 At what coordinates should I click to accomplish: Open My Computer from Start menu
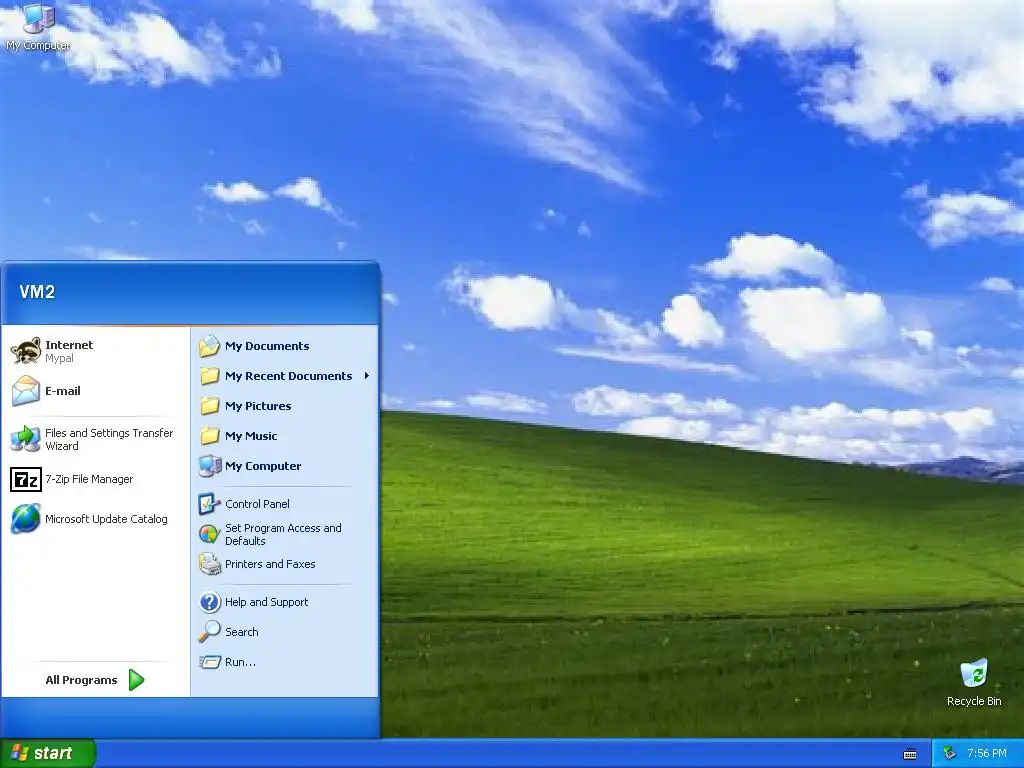tap(285, 466)
